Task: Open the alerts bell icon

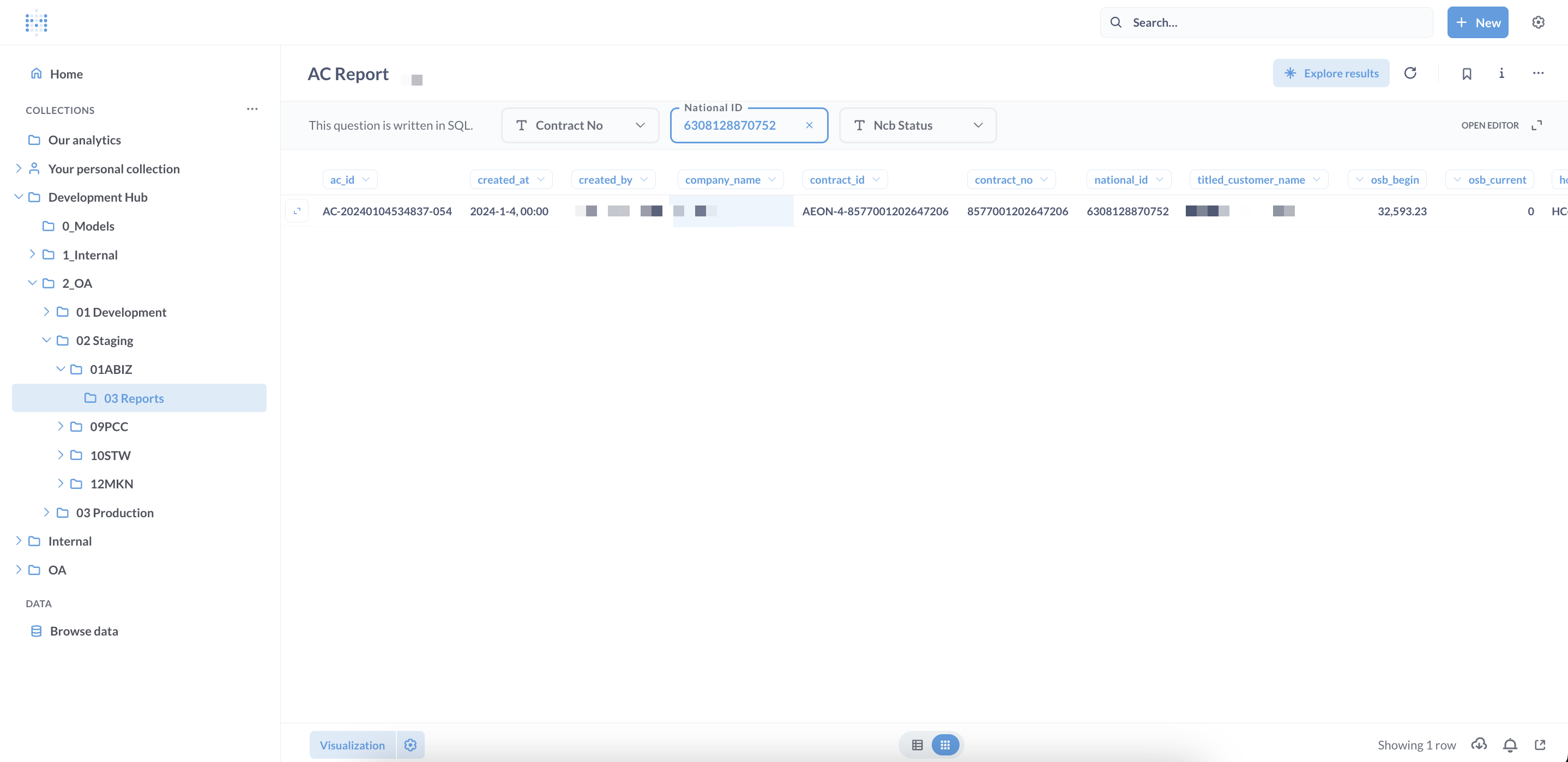Action: click(1510, 745)
